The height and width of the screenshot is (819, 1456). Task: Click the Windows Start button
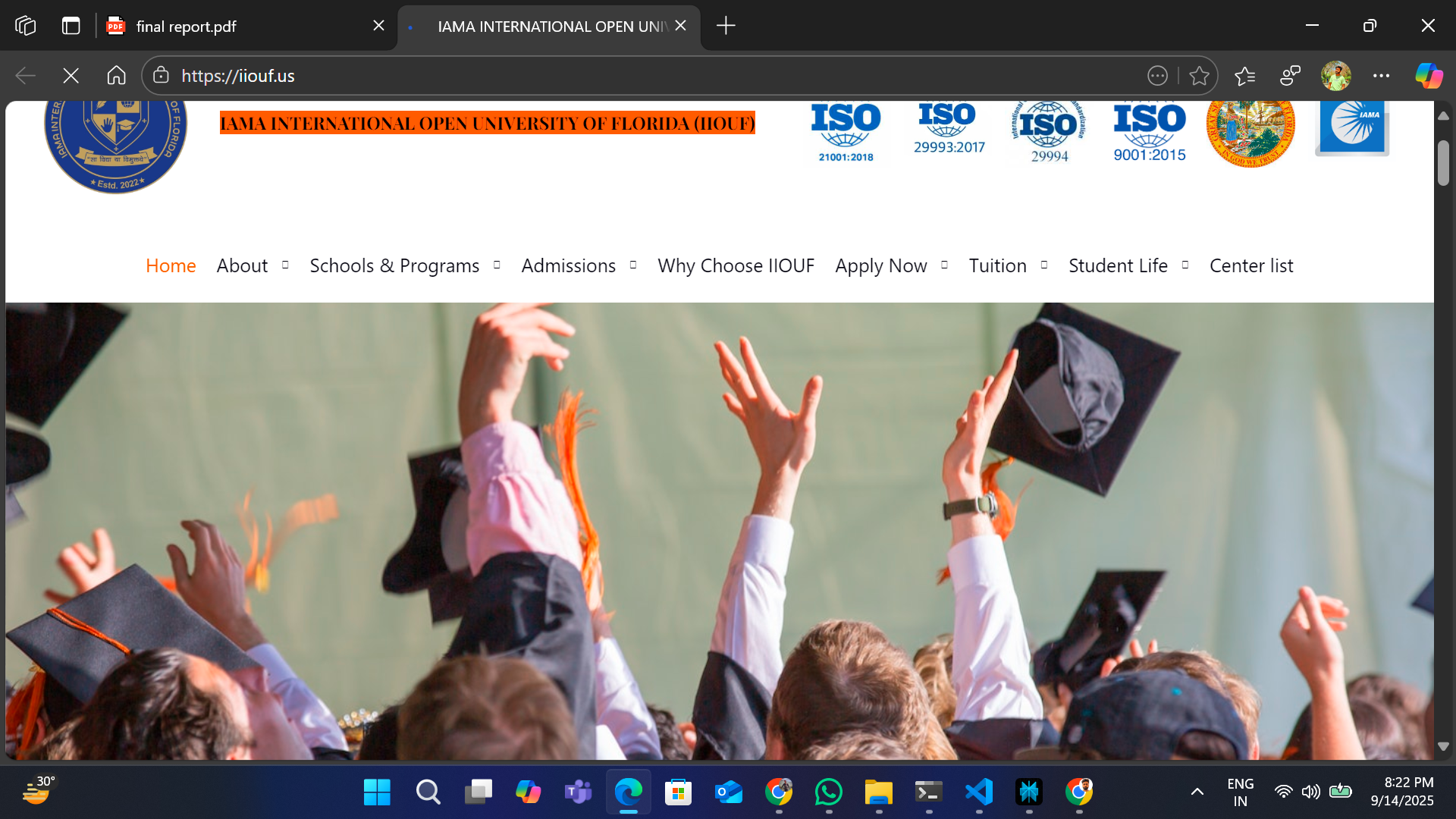[377, 792]
